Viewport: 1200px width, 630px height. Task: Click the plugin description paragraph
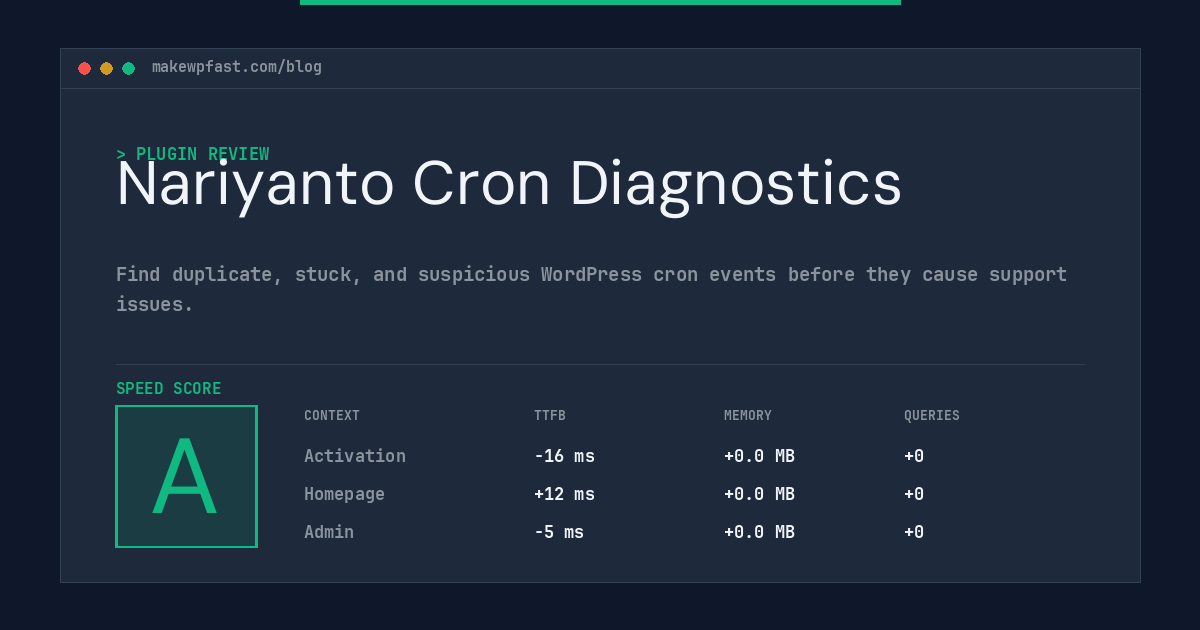592,289
